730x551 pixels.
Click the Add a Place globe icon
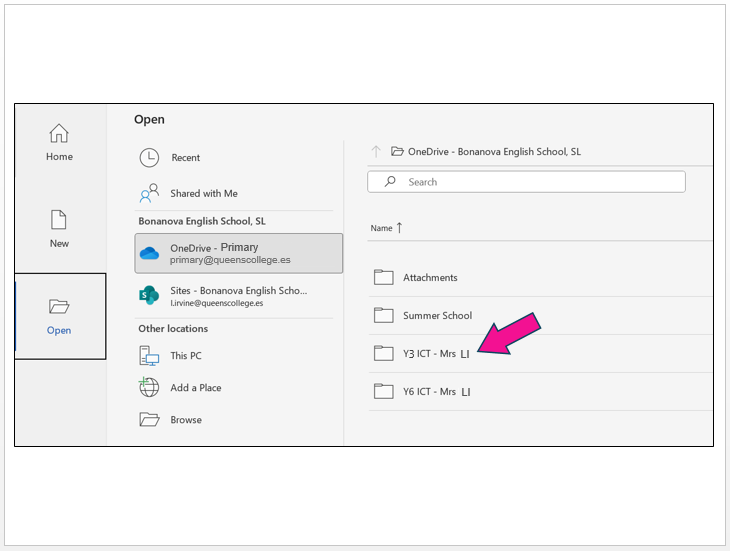pyautogui.click(x=149, y=388)
